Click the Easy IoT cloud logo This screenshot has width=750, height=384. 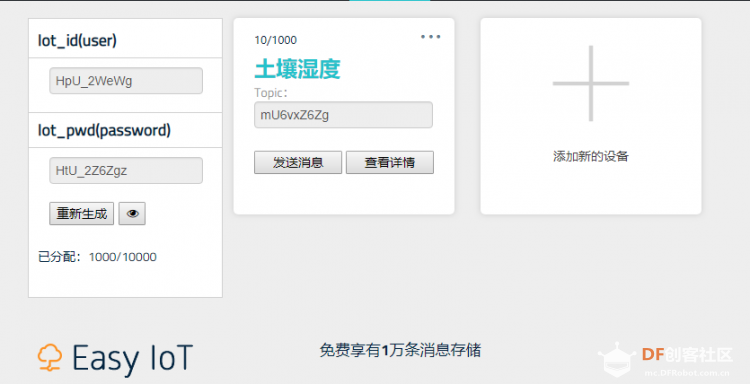pos(50,358)
